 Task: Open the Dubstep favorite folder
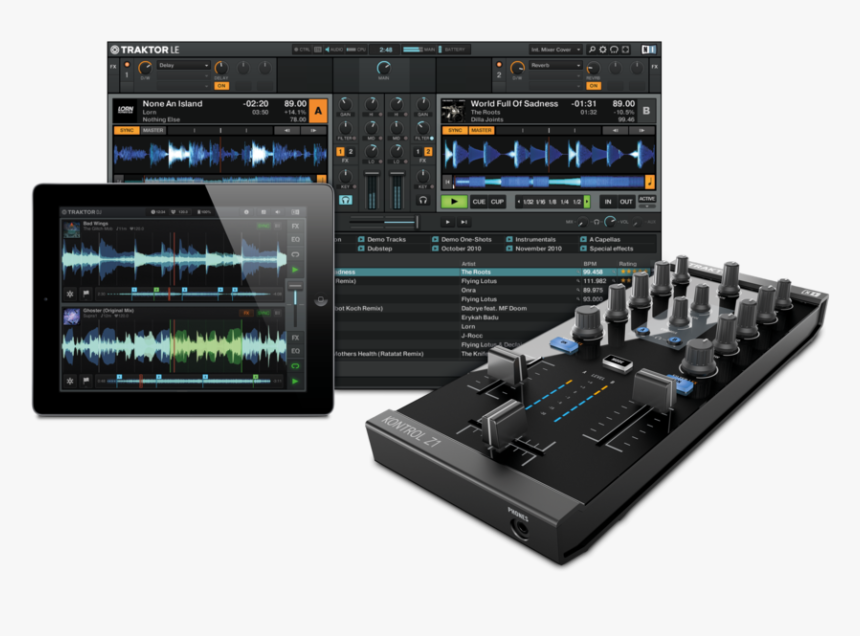tap(375, 248)
